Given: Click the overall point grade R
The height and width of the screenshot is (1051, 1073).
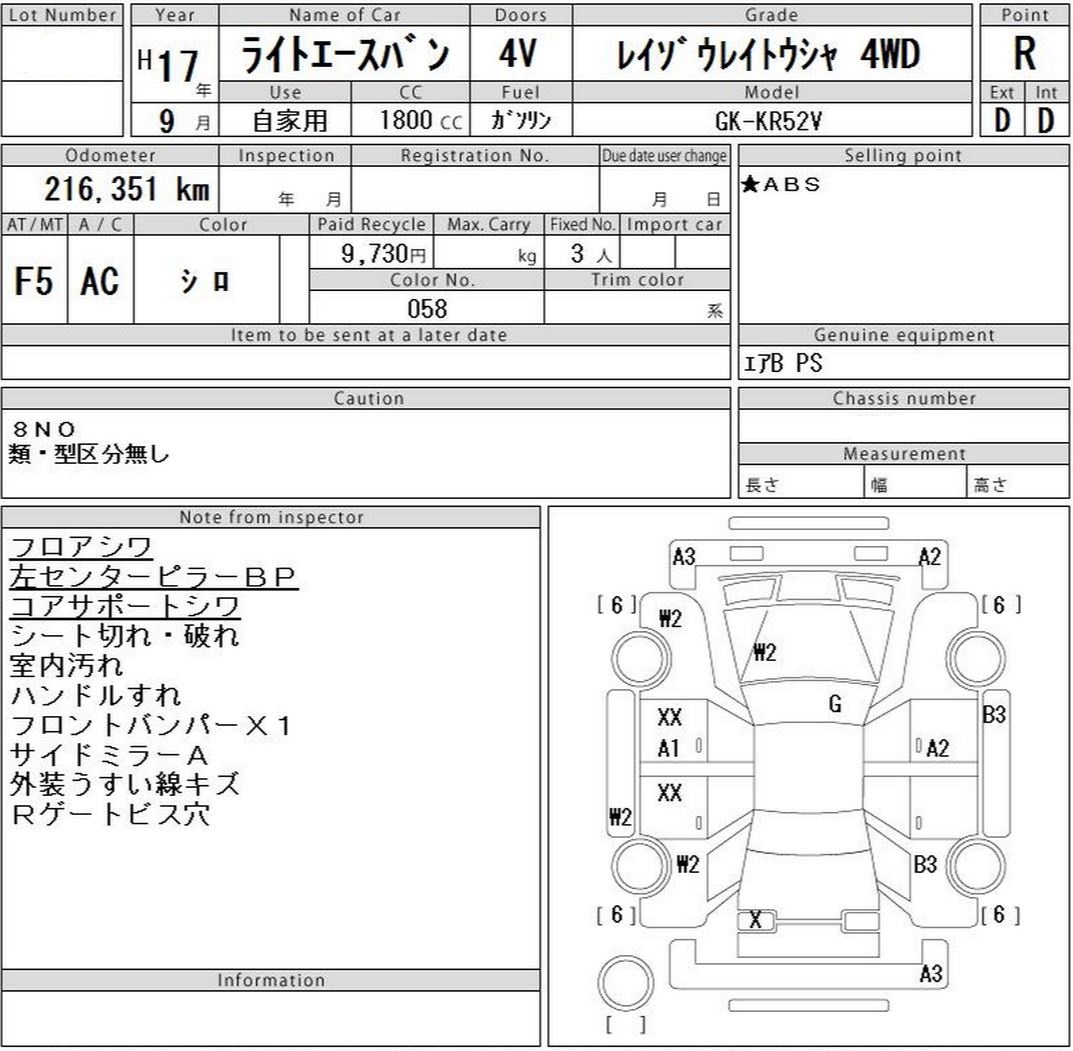Looking at the screenshot, I should tap(1024, 53).
